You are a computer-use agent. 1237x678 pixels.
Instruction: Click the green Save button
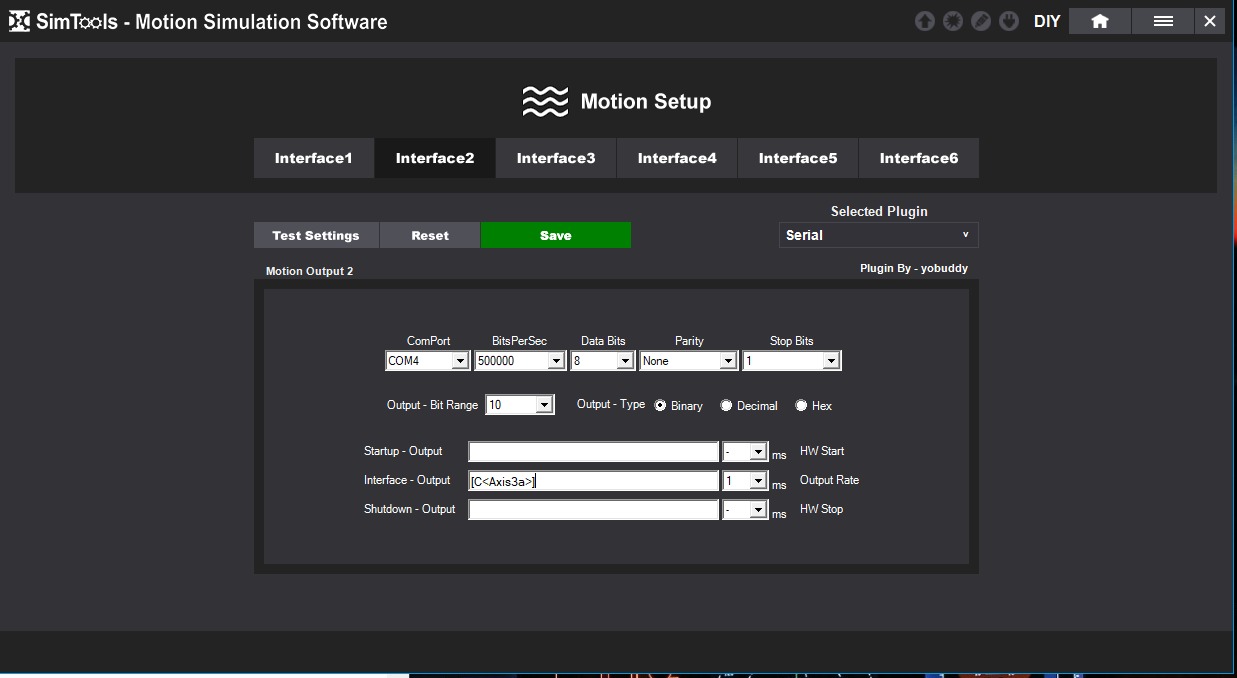coord(556,235)
